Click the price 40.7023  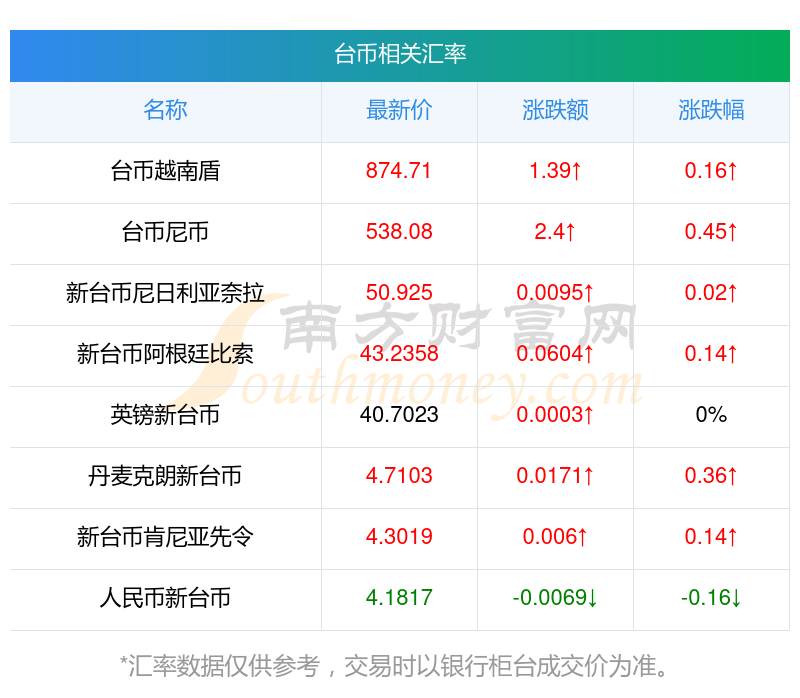click(x=399, y=415)
